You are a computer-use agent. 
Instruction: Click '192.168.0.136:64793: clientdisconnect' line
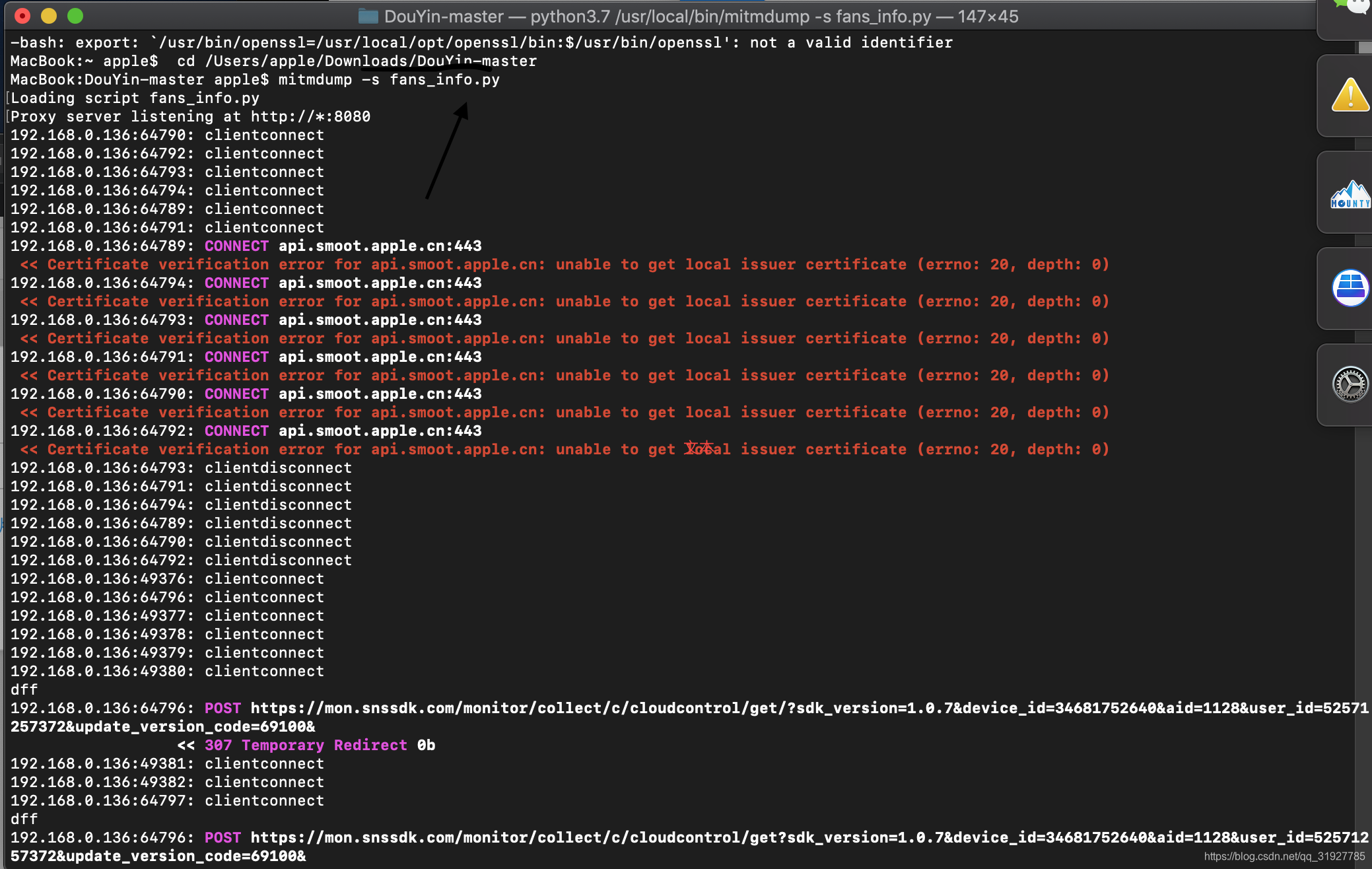pos(181,468)
